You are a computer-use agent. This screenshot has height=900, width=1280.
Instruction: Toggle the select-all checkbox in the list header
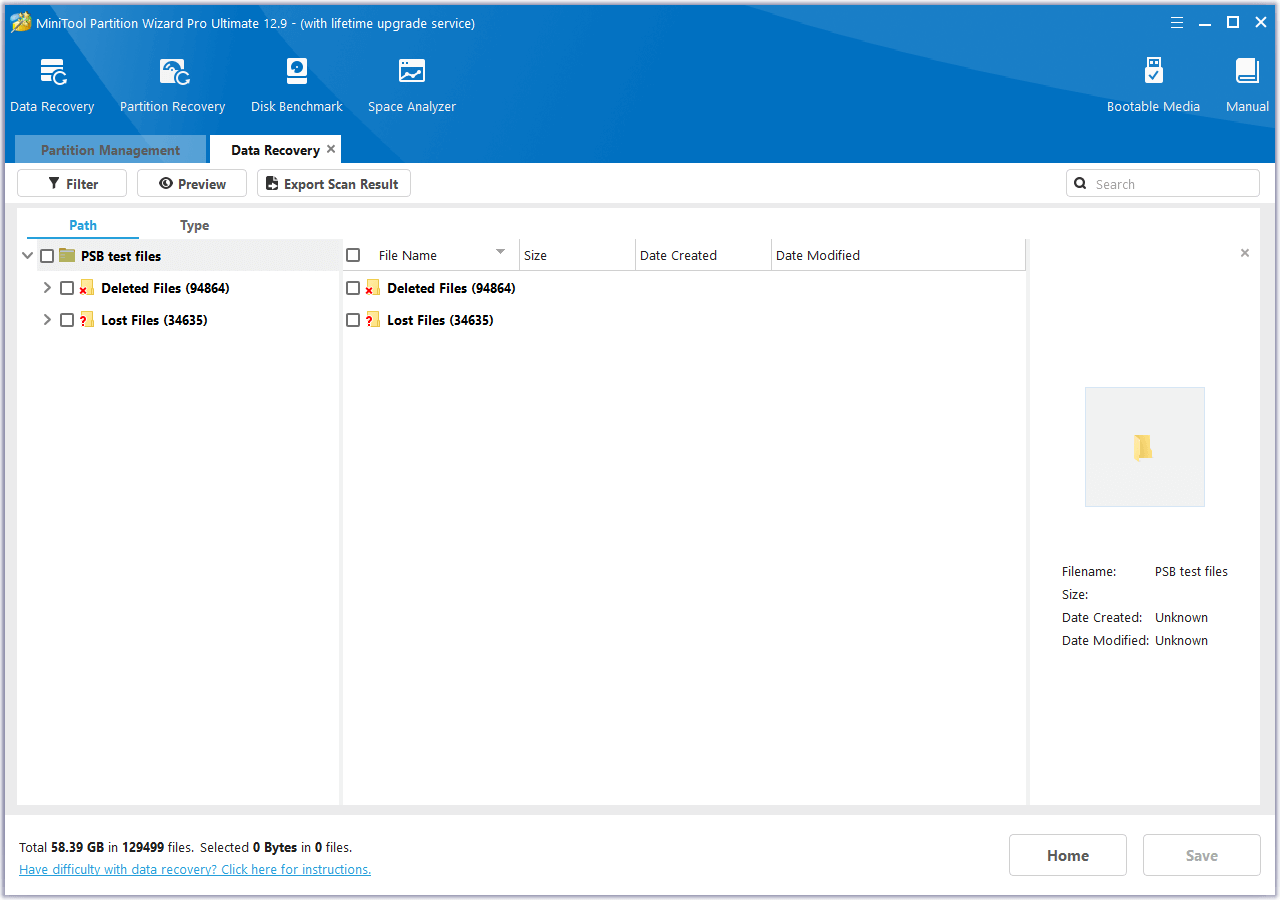(353, 255)
